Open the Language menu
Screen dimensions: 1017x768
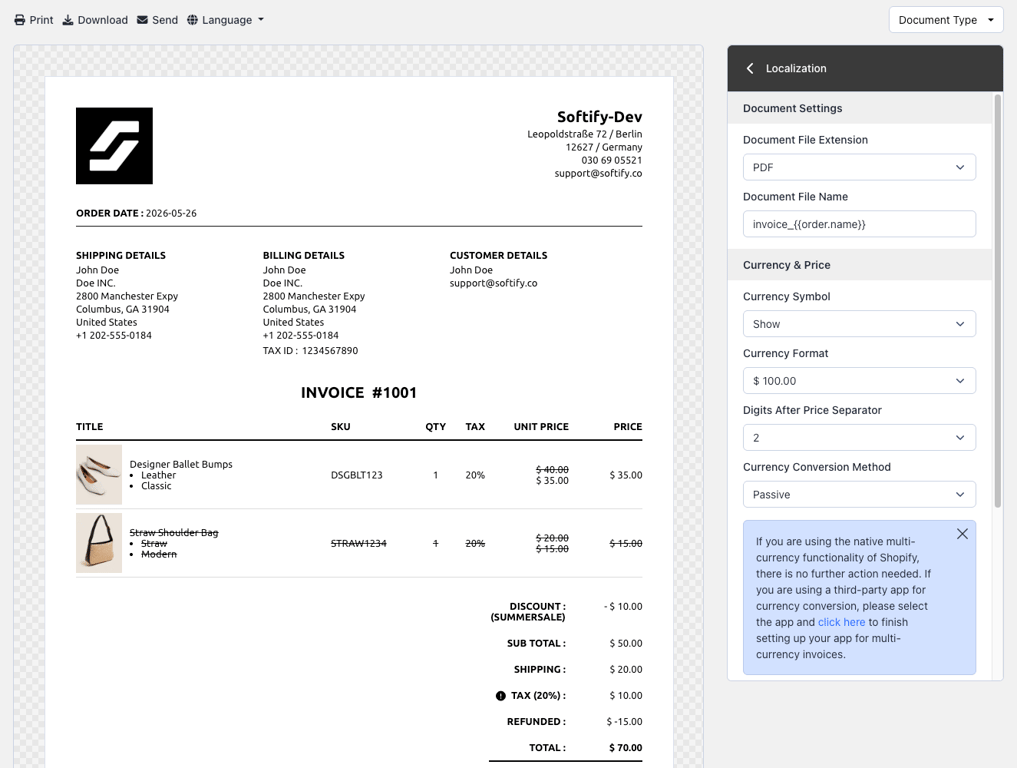(226, 20)
